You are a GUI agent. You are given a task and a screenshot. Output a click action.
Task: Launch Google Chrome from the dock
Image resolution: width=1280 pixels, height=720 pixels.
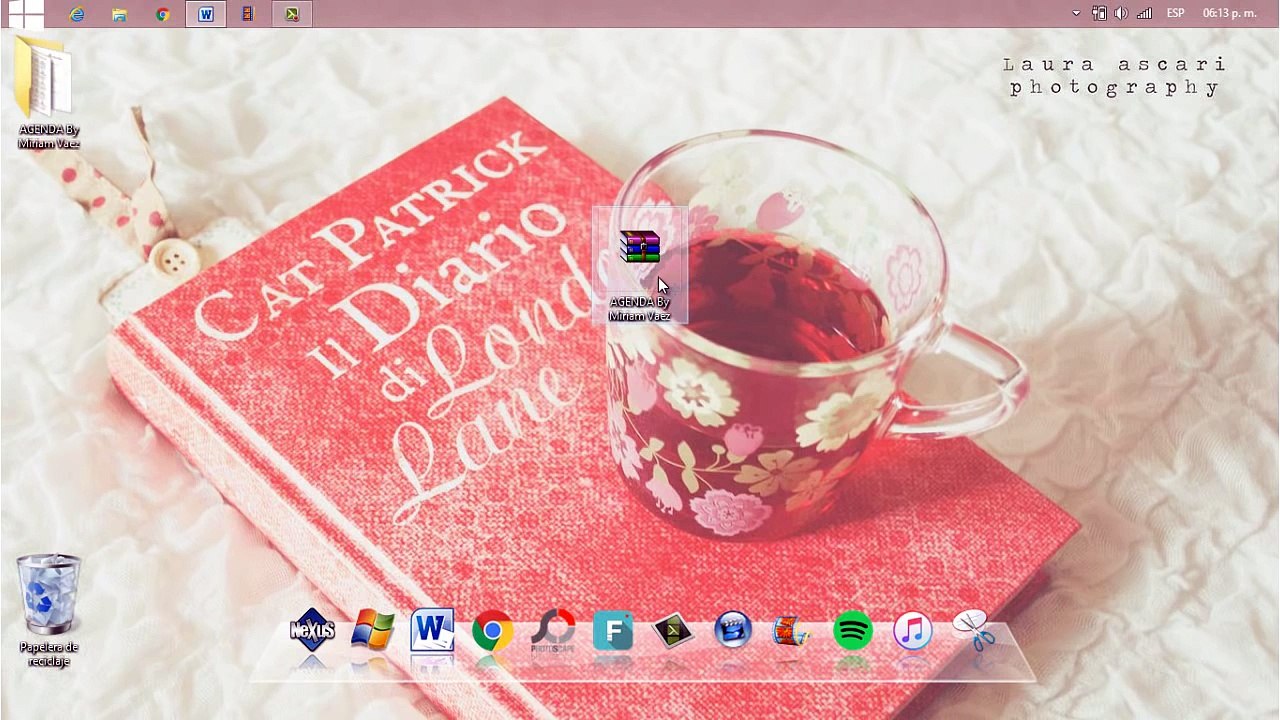[492, 631]
